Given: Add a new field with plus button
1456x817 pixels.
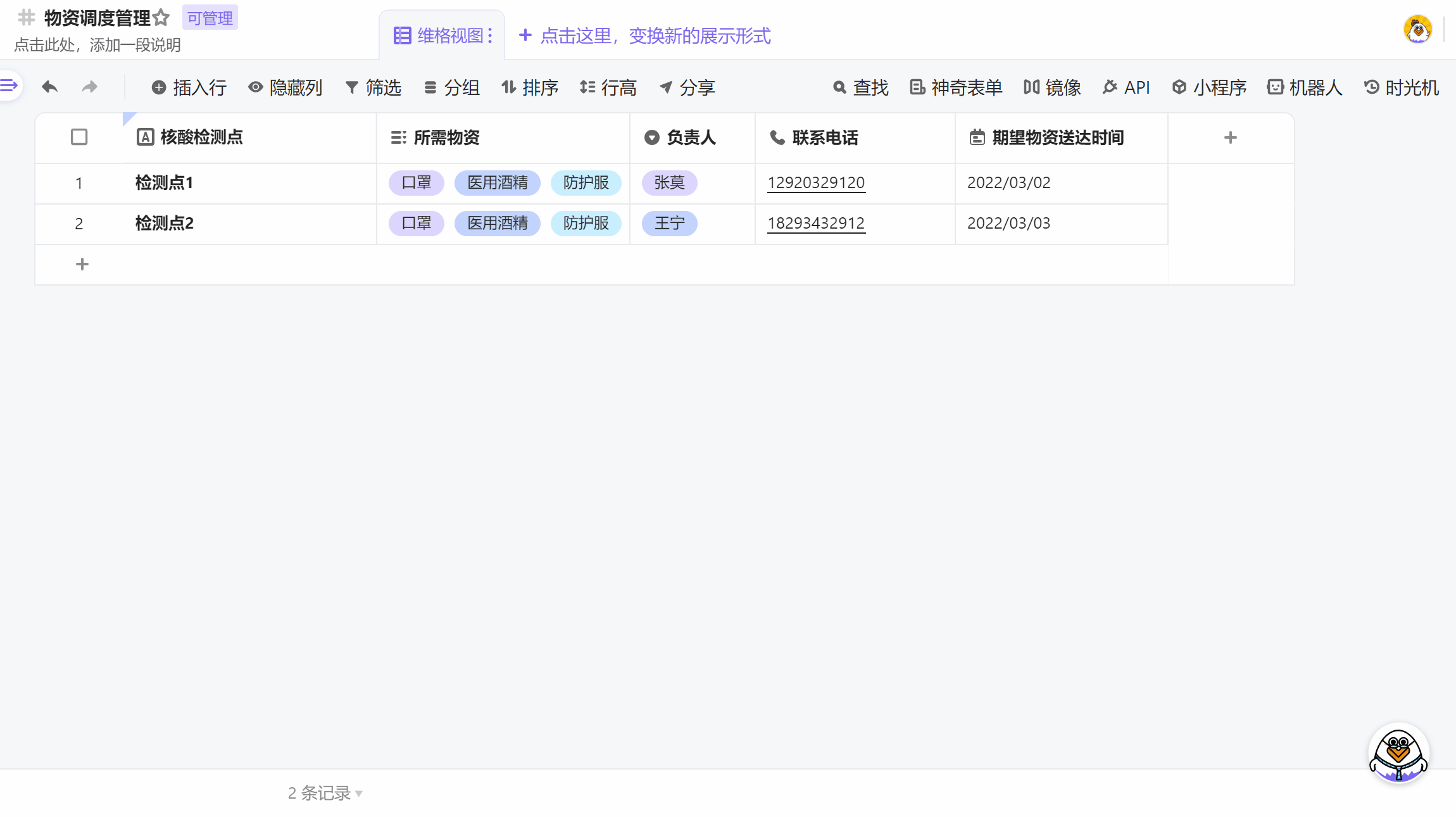Looking at the screenshot, I should [x=1230, y=137].
